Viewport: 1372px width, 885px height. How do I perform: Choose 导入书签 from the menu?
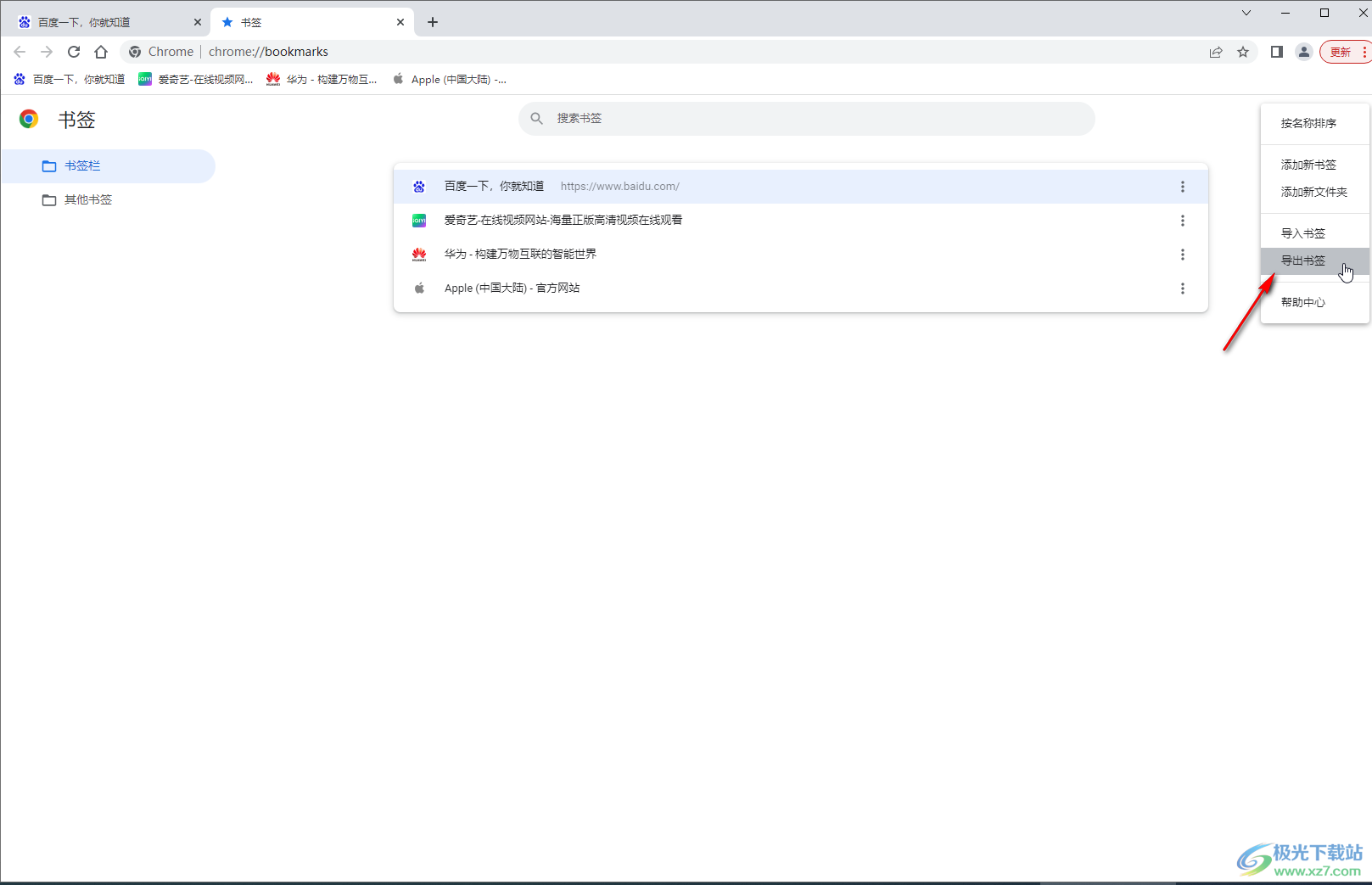1315,234
